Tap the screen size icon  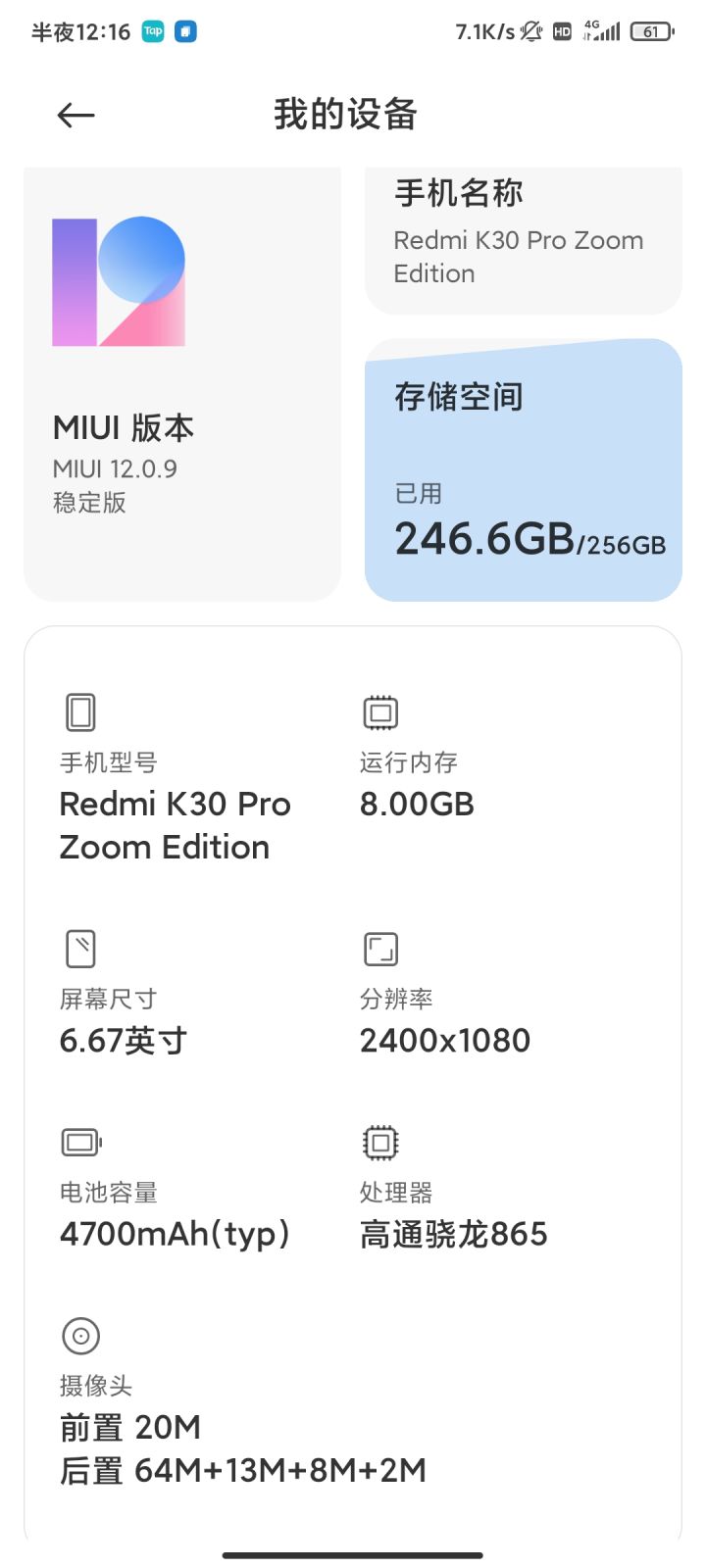click(x=80, y=949)
